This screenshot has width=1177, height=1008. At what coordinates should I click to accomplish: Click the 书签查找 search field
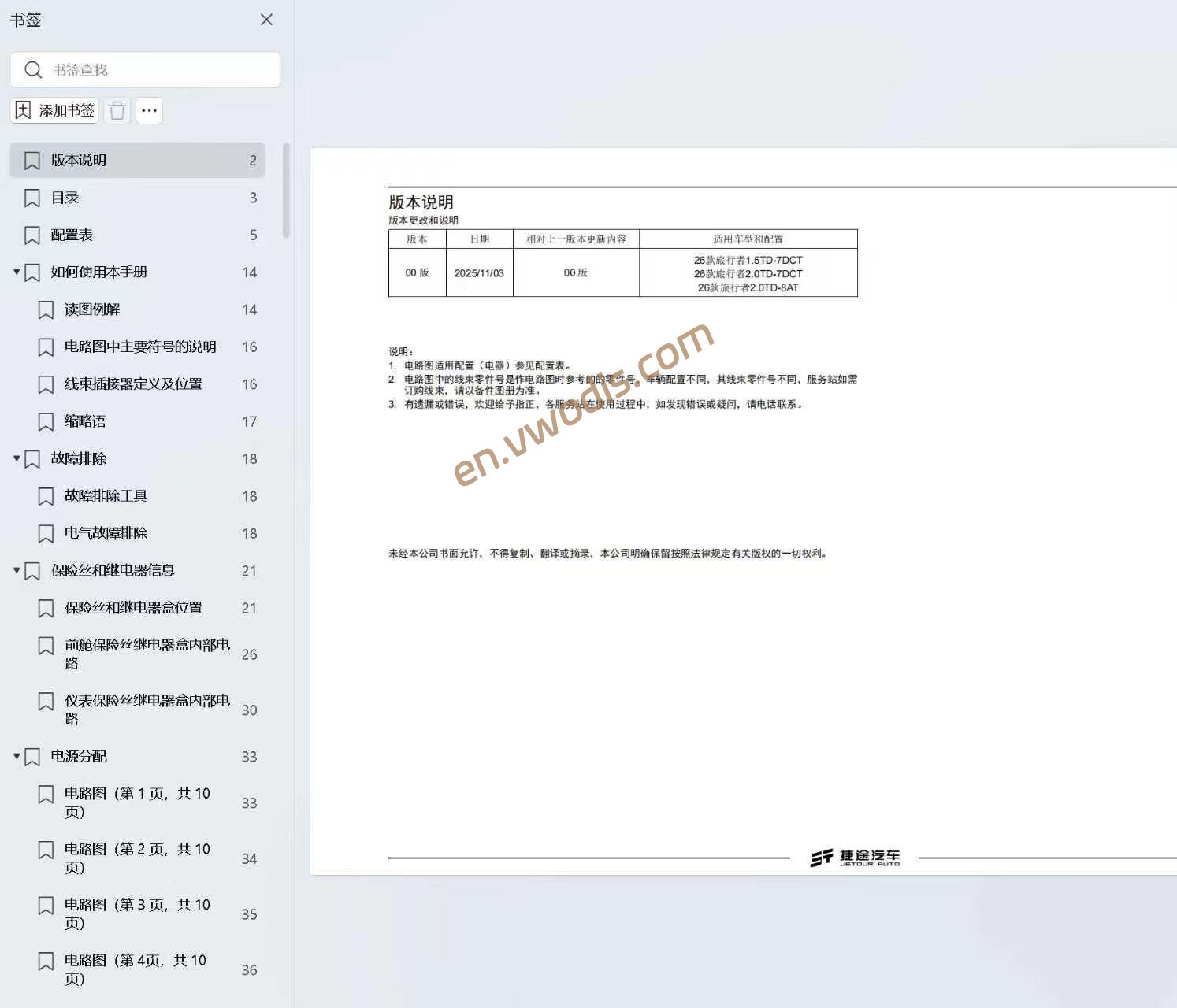coord(145,69)
